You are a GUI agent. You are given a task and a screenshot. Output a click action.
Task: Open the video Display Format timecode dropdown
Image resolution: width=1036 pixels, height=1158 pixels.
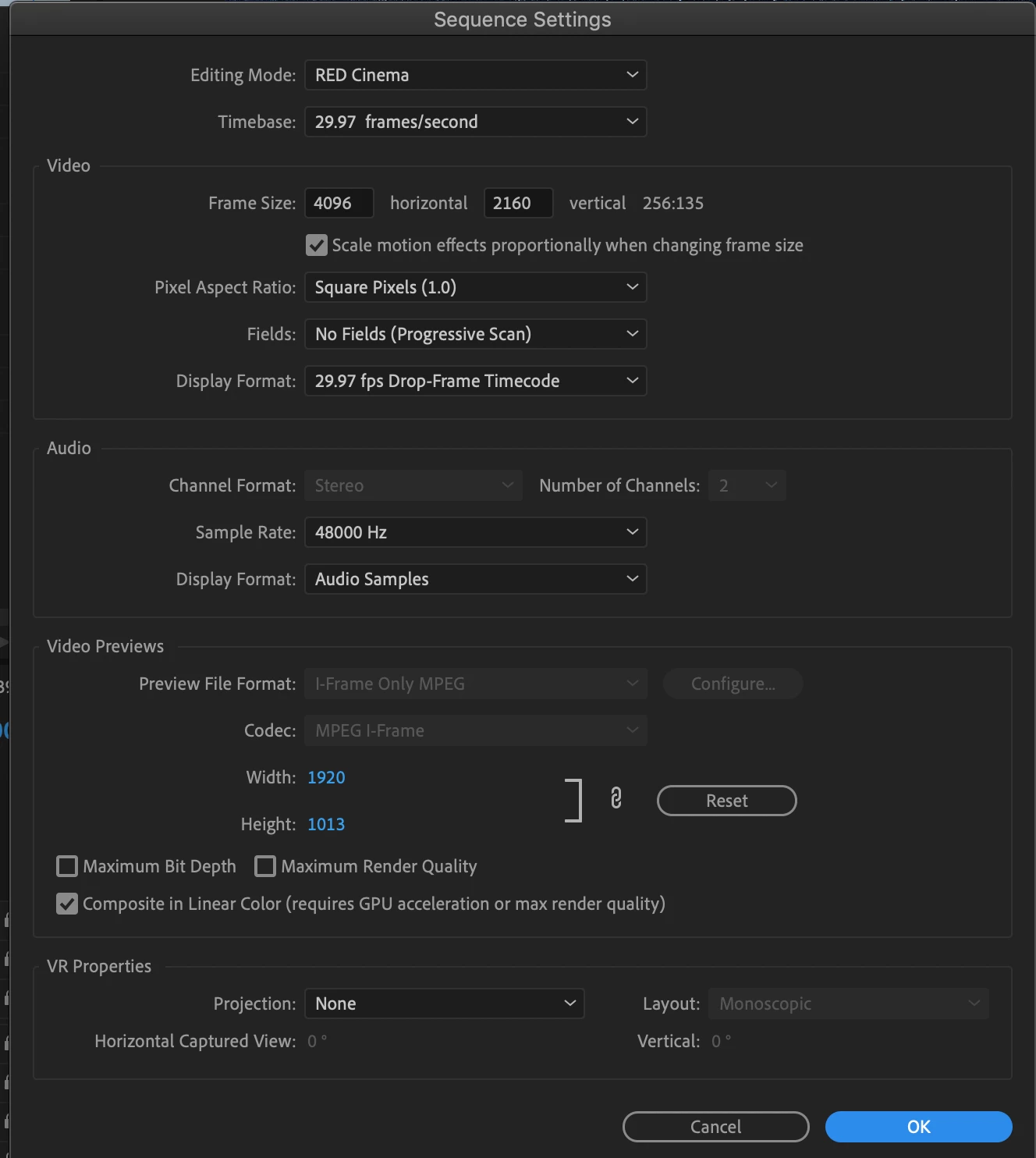(x=476, y=381)
